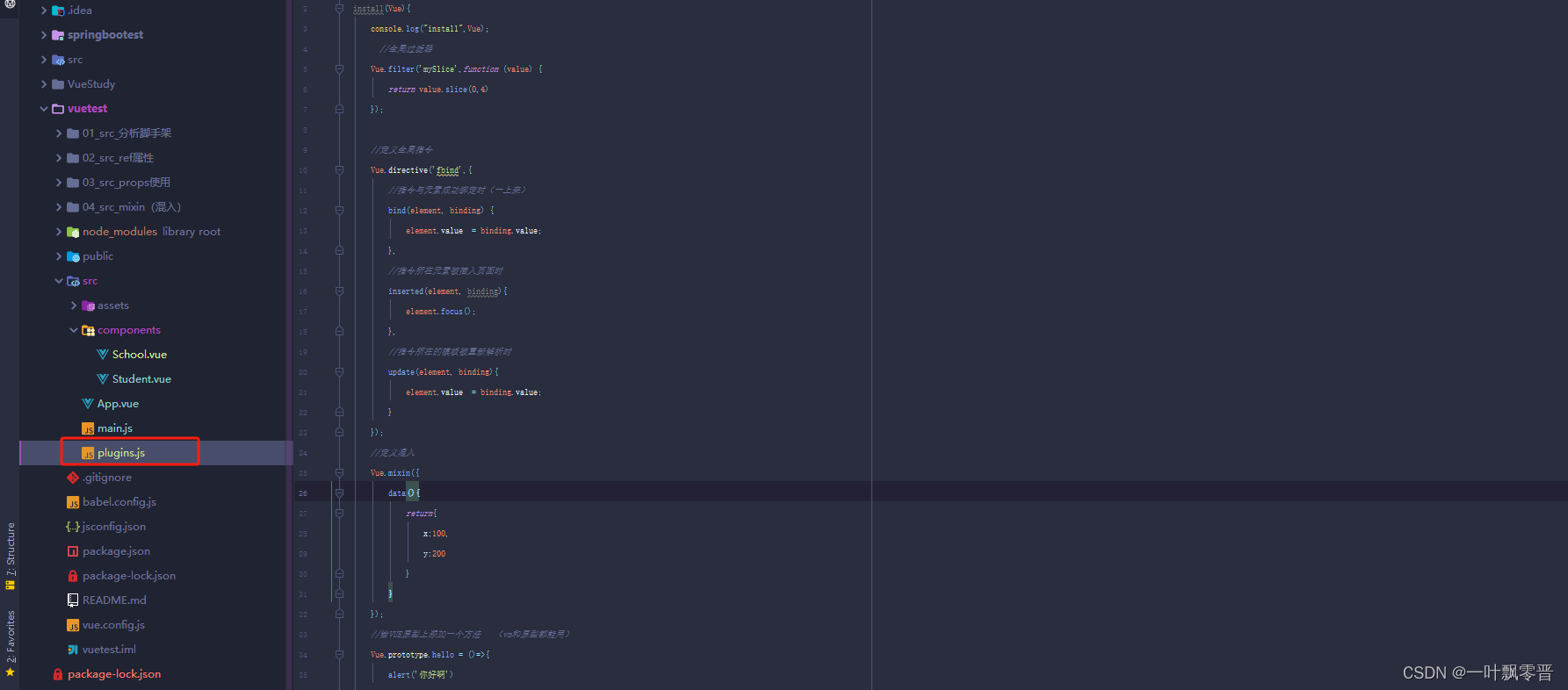Image resolution: width=1568 pixels, height=690 pixels.
Task: Click the Vue icon beside School.vue
Action: pos(103,355)
